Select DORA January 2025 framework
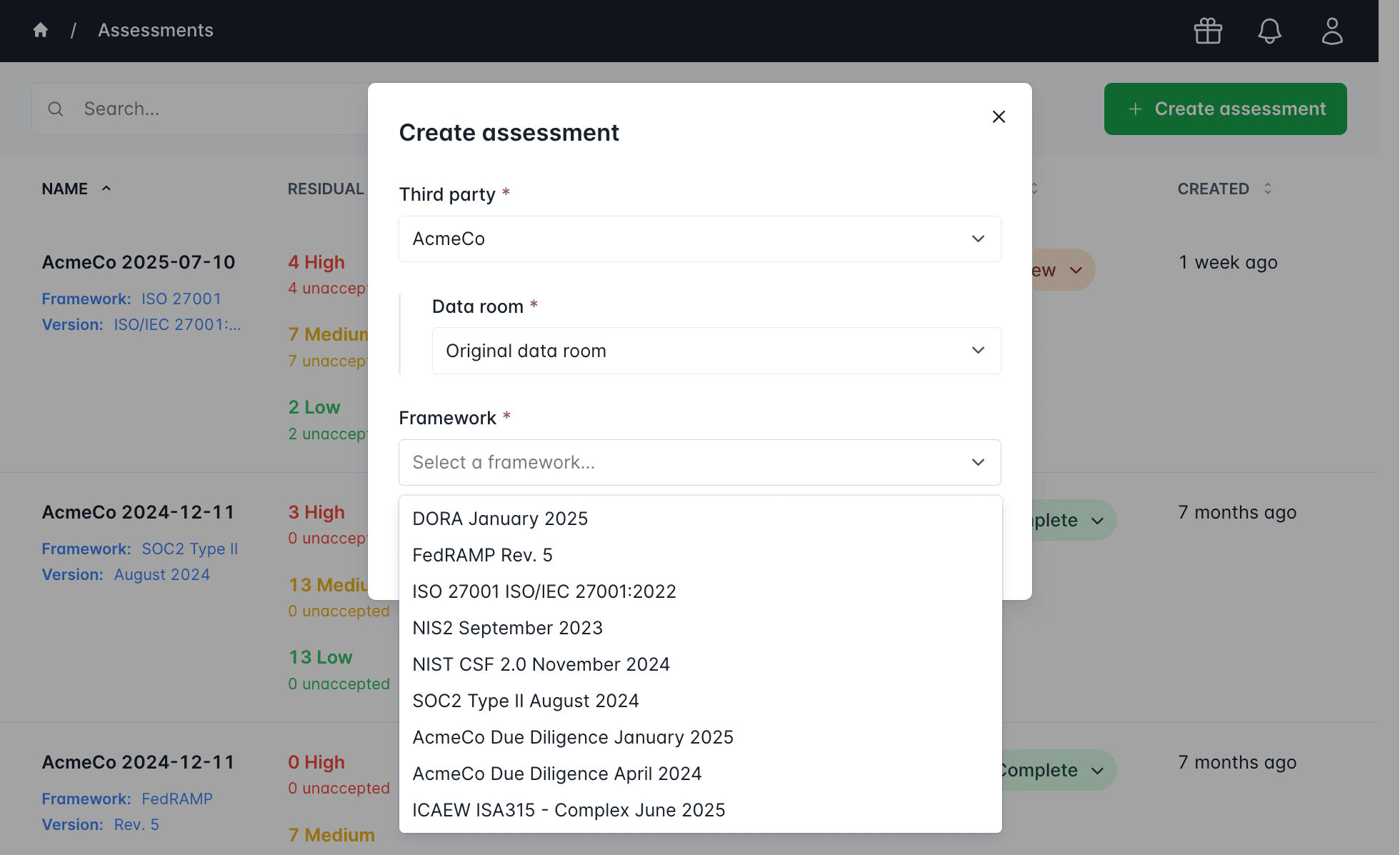This screenshot has height=855, width=1400. point(500,519)
